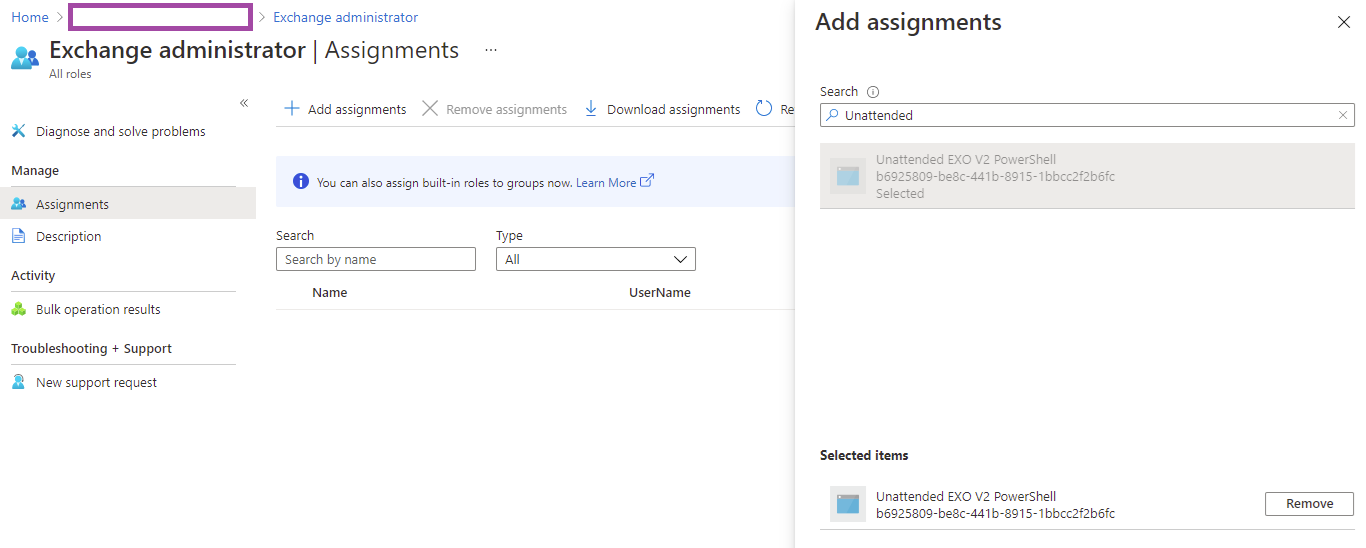Open Diagnose and solve problems

[x=121, y=131]
